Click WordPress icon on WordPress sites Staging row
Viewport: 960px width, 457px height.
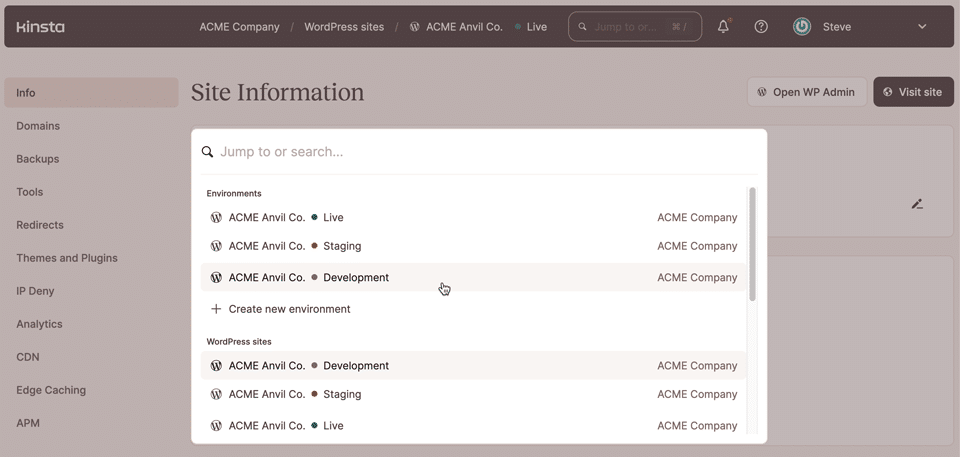[216, 395]
